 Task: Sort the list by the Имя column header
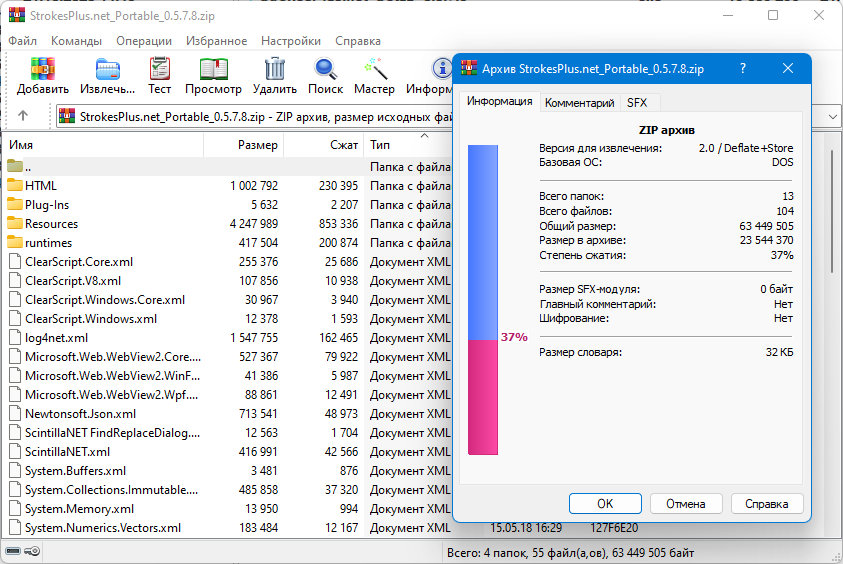(100, 145)
